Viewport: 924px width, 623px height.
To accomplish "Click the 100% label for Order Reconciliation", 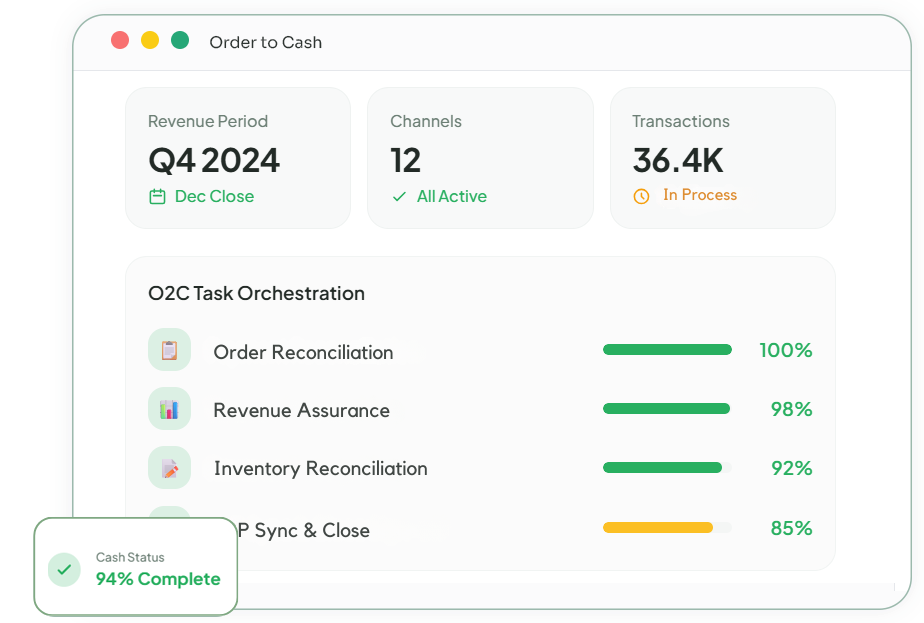I will [x=787, y=350].
